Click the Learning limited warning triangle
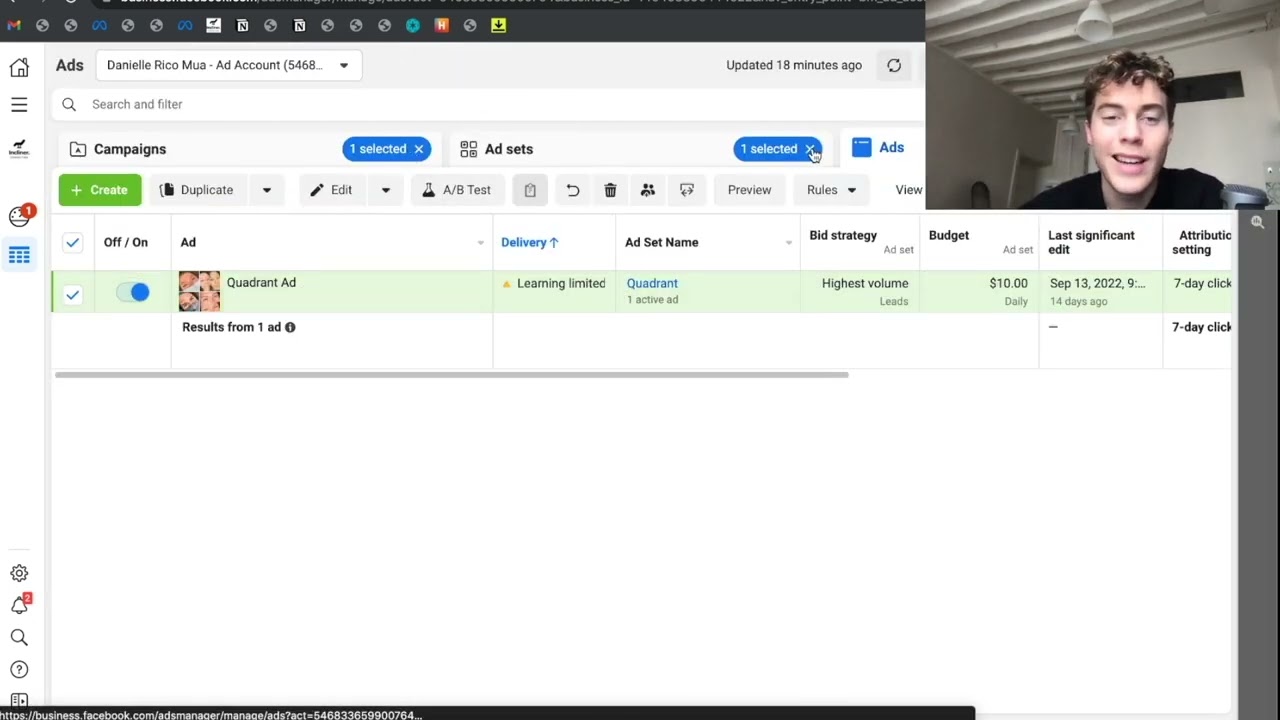The image size is (1280, 720). [x=506, y=284]
